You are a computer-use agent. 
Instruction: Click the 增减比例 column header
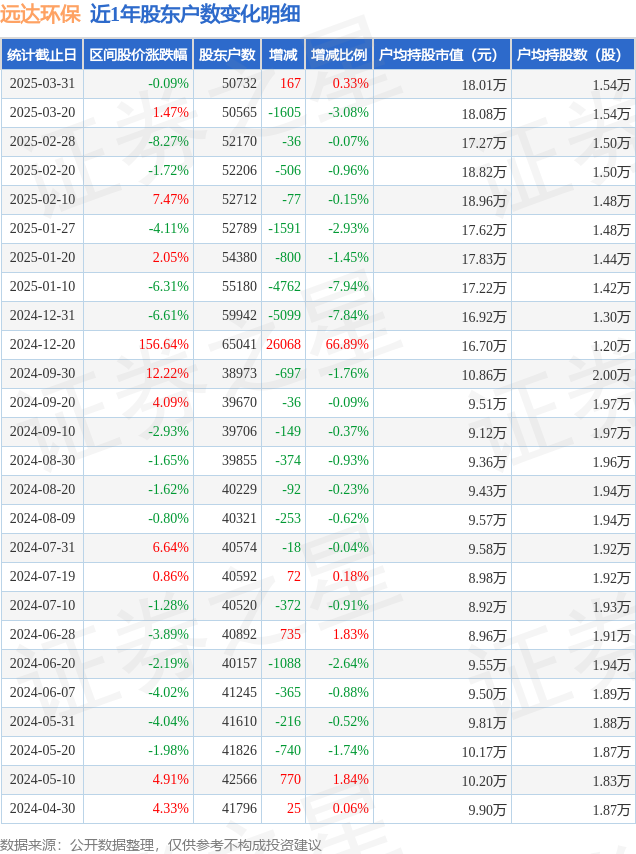coord(339,54)
